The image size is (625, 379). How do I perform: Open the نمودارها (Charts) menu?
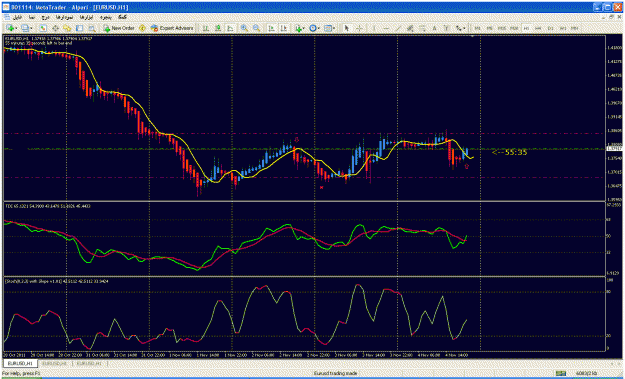click(x=64, y=18)
